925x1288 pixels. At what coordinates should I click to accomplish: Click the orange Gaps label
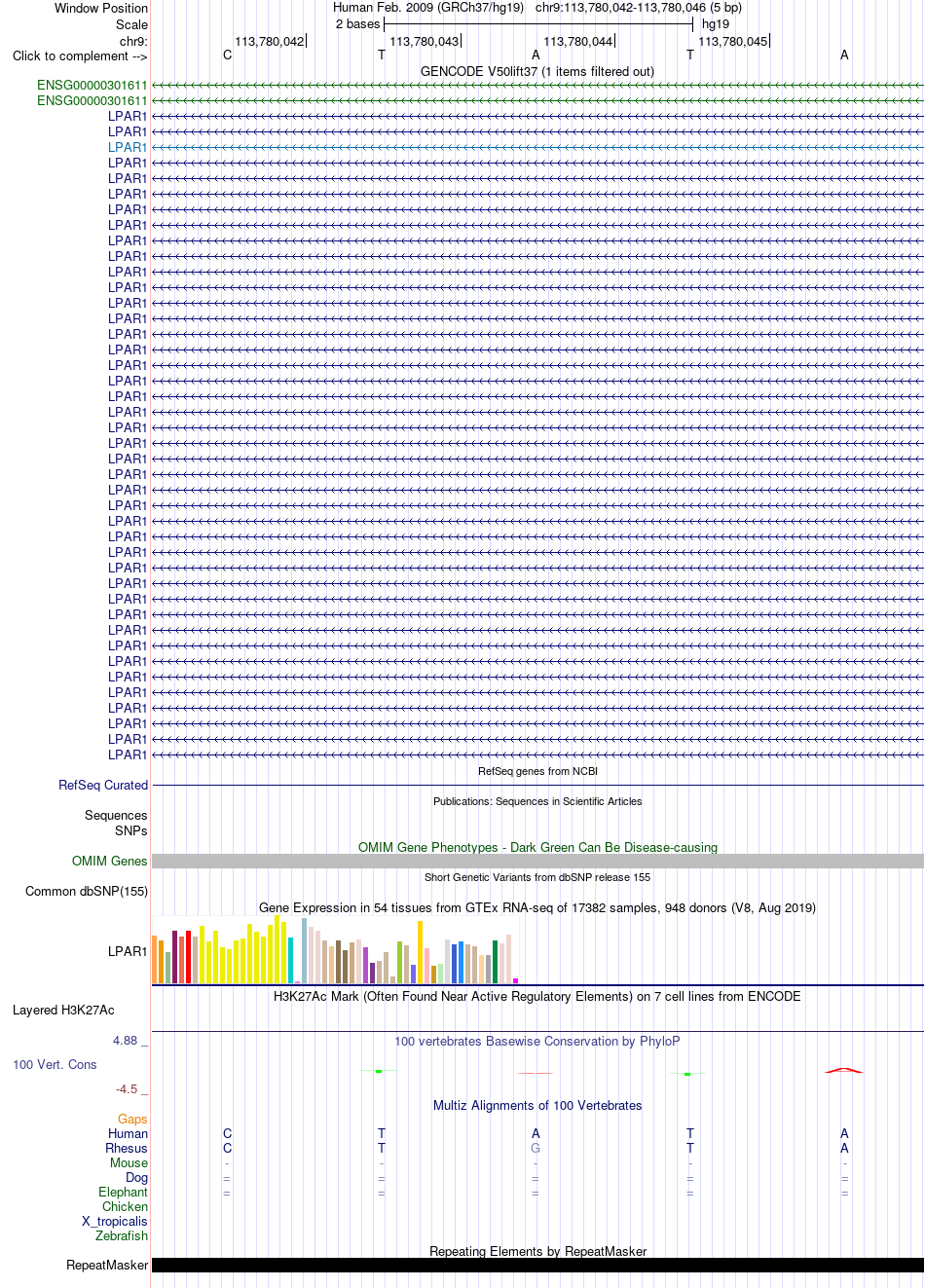click(133, 1120)
